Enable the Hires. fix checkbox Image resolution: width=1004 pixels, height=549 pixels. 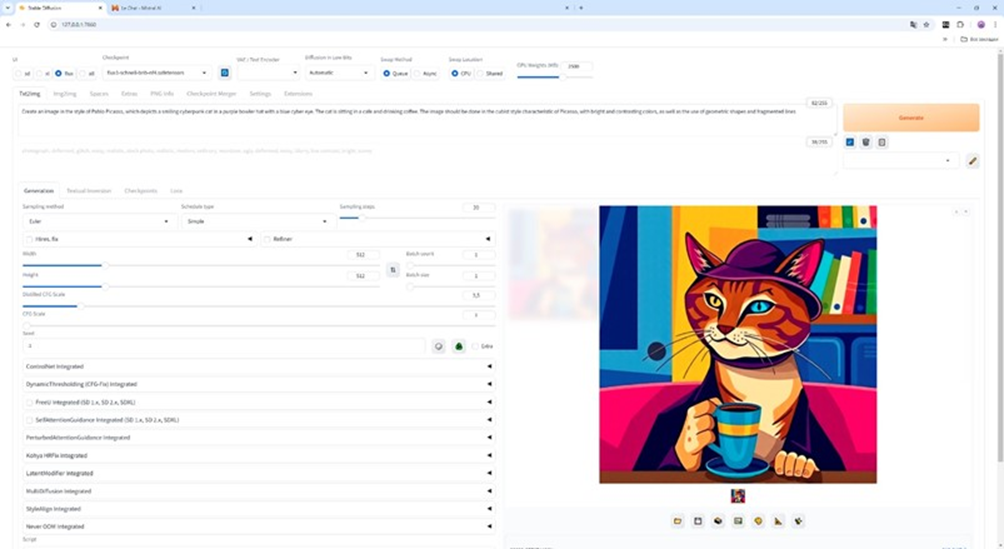29,239
